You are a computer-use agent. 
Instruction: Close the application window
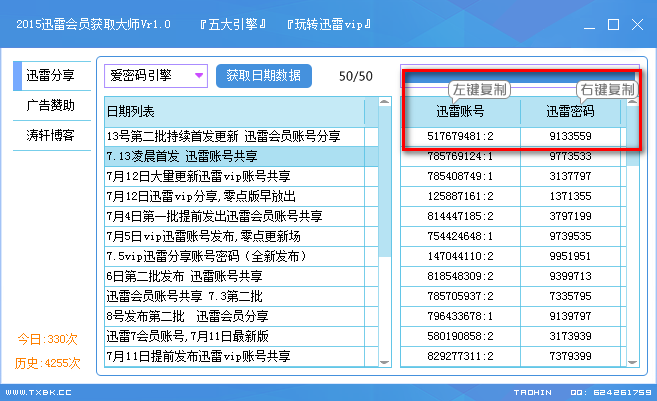pos(637,25)
